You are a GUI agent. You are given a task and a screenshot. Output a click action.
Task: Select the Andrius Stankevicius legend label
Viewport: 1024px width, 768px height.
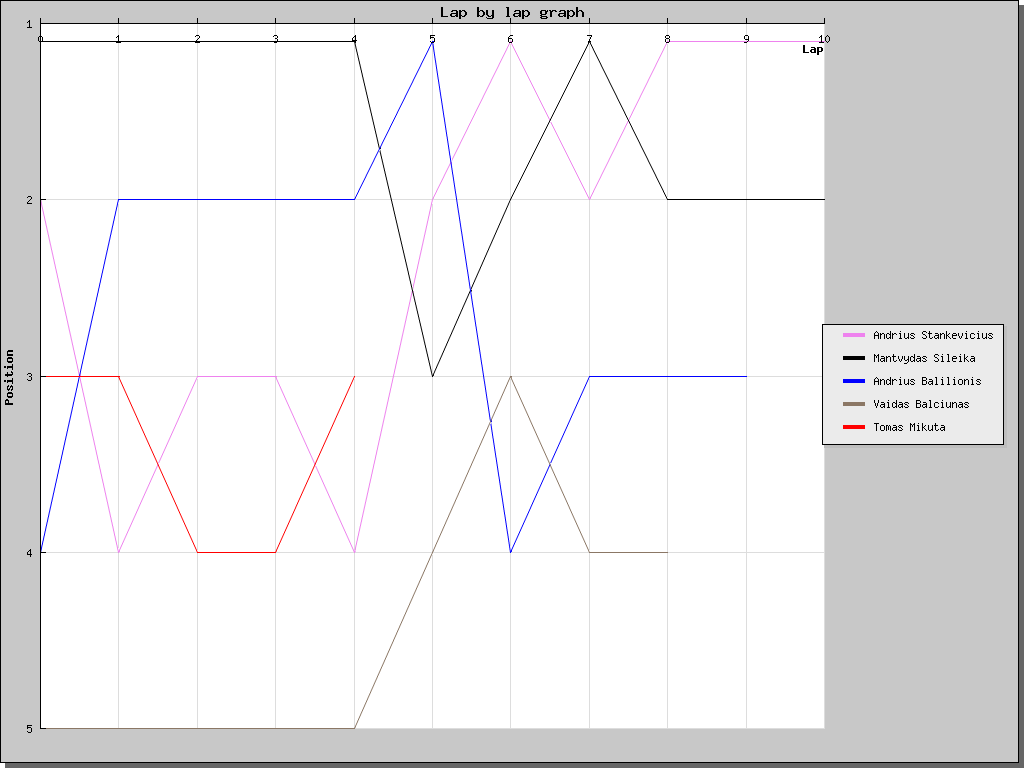[933, 335]
